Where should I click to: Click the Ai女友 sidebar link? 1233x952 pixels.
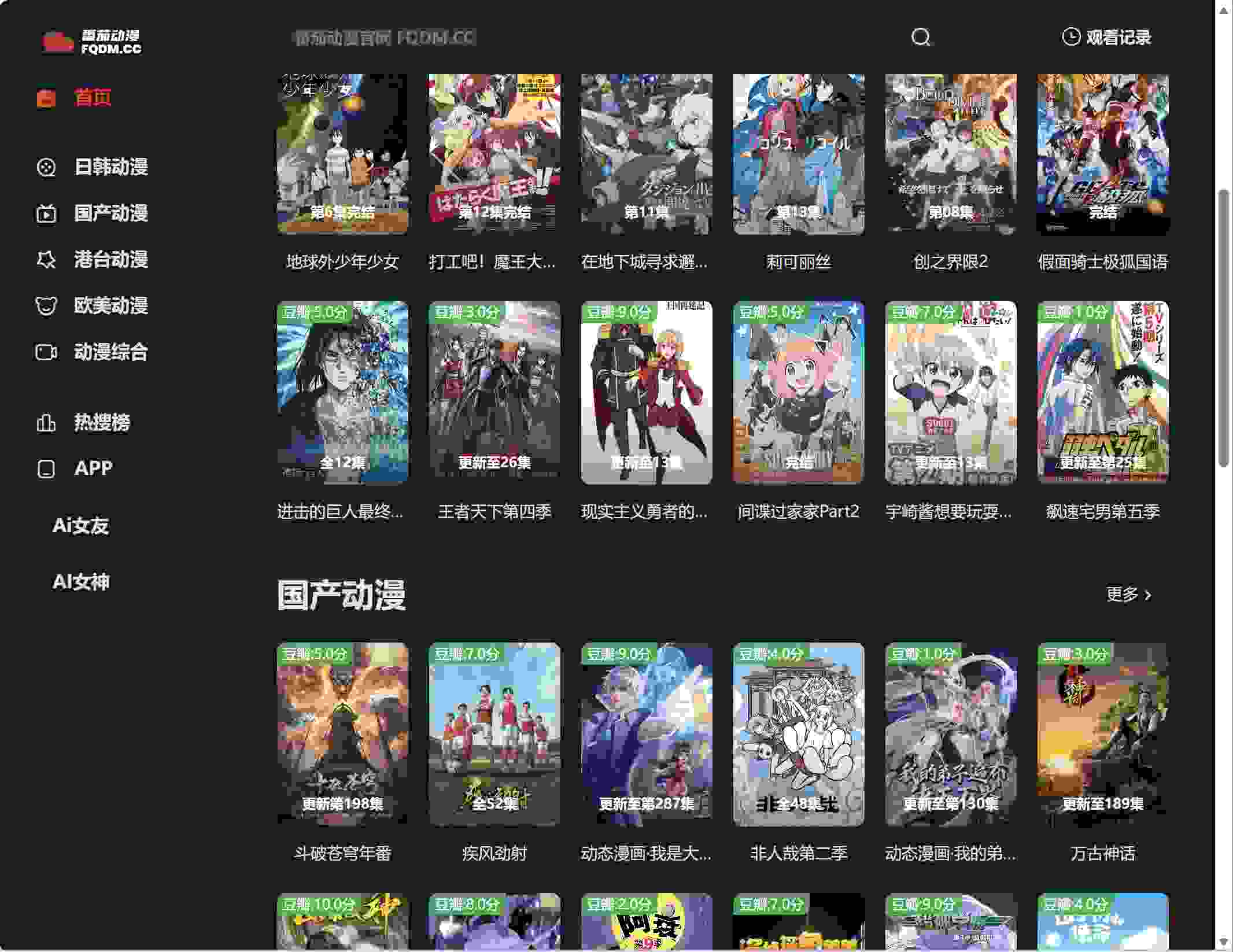pyautogui.click(x=80, y=526)
